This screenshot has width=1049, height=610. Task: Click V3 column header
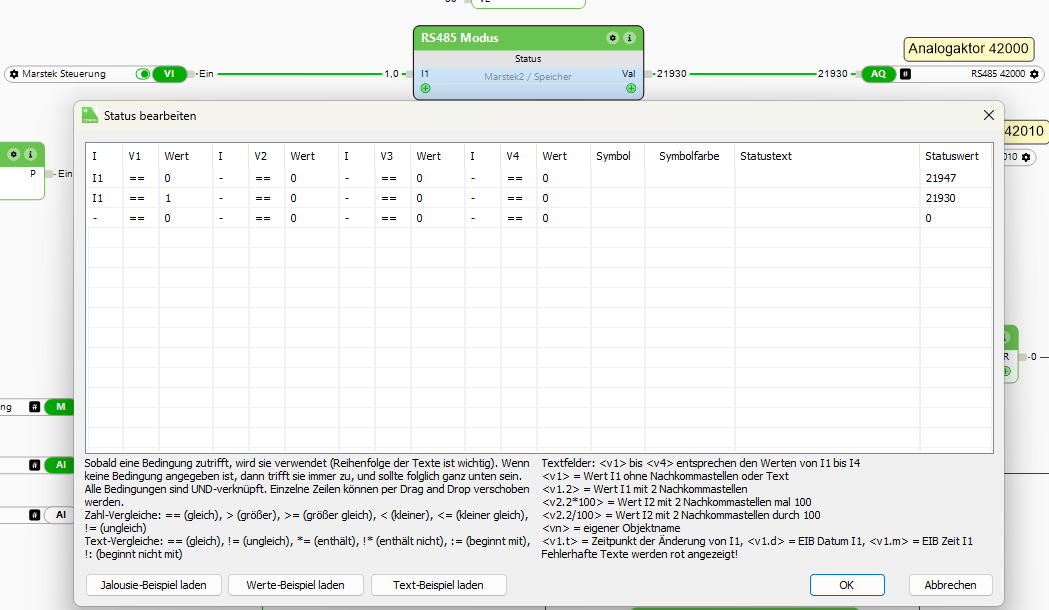pyautogui.click(x=392, y=156)
